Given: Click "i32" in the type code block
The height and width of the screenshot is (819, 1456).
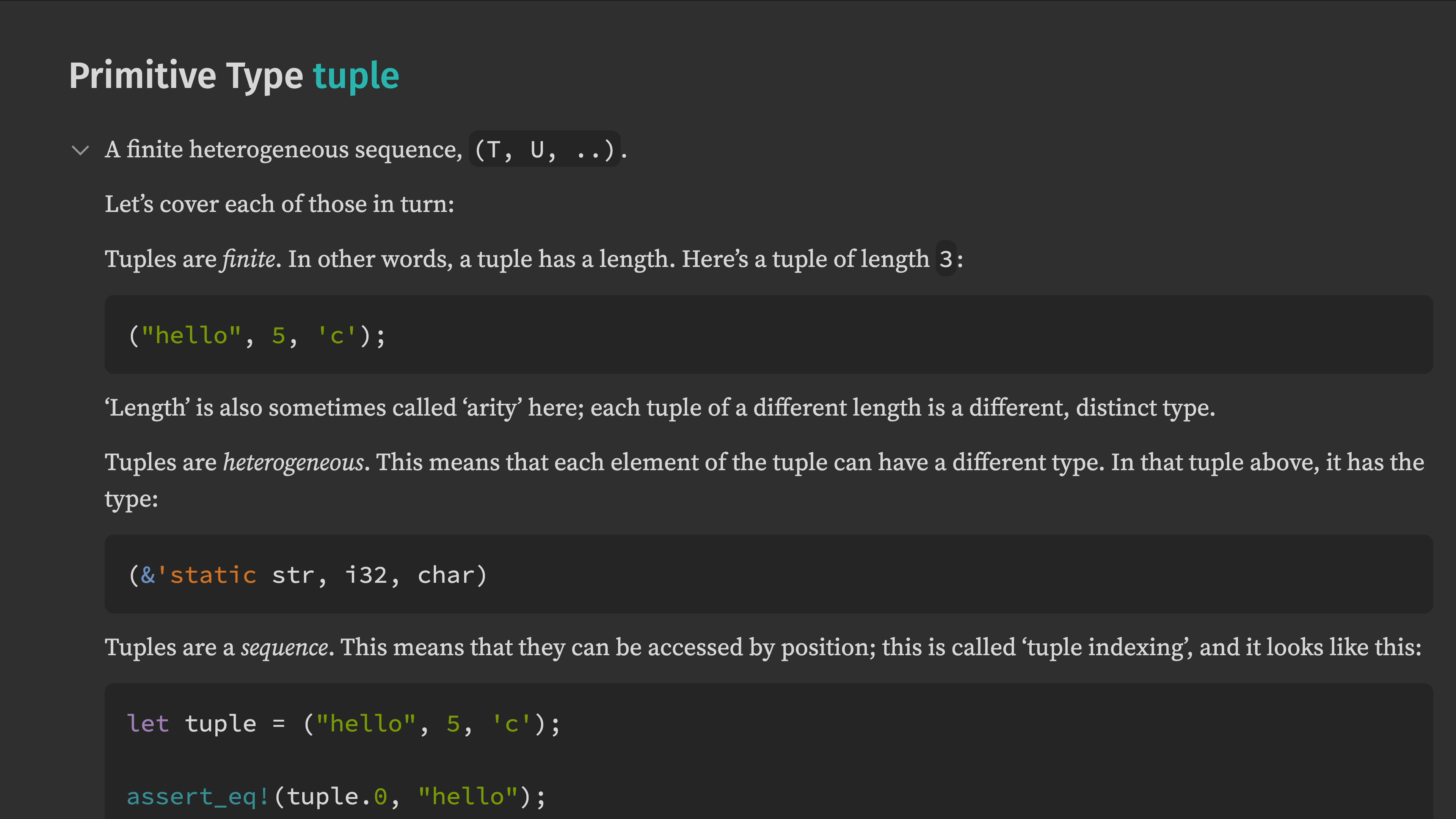Looking at the screenshot, I should point(366,576).
